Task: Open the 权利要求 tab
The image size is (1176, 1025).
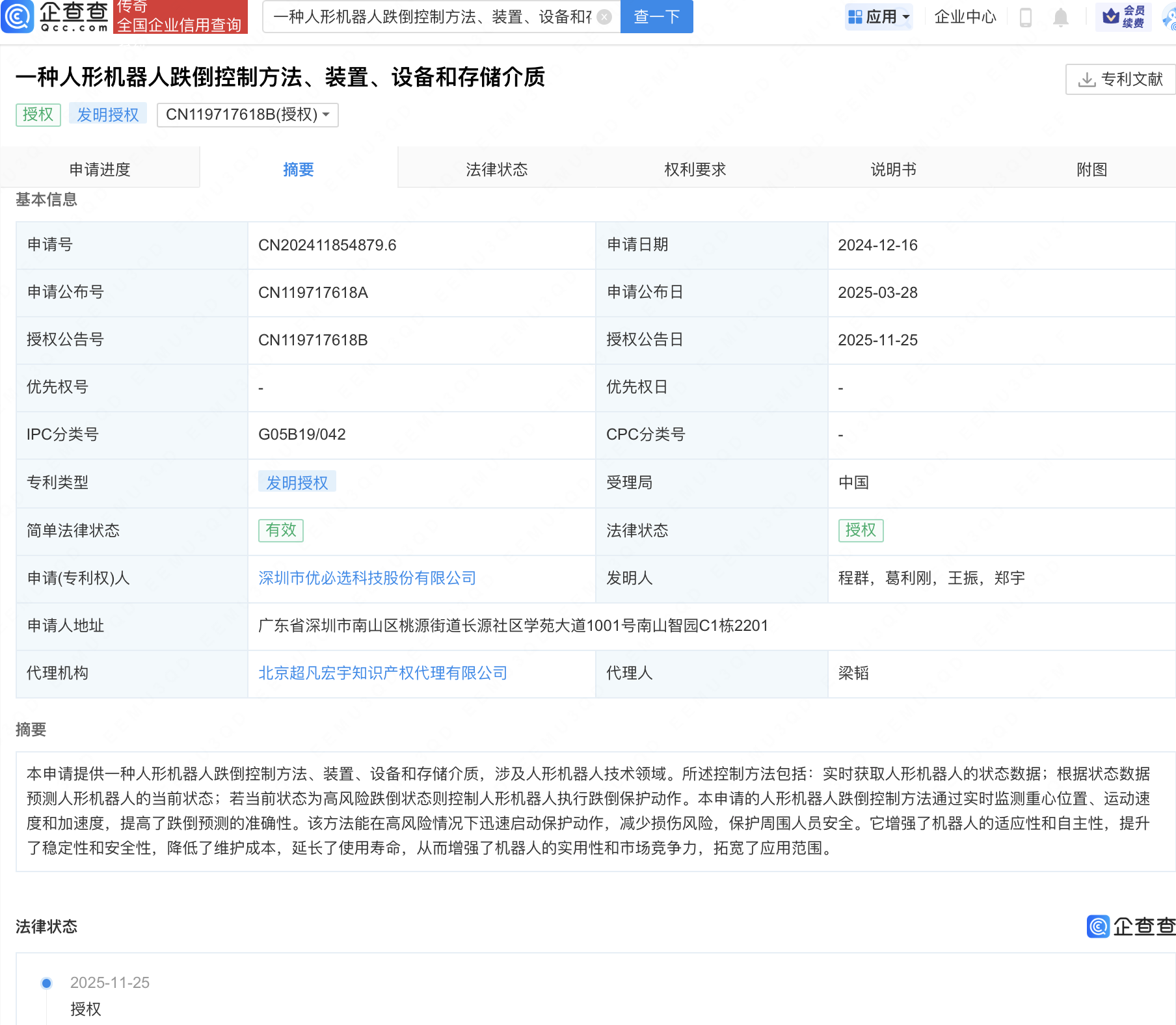Action: (x=695, y=170)
